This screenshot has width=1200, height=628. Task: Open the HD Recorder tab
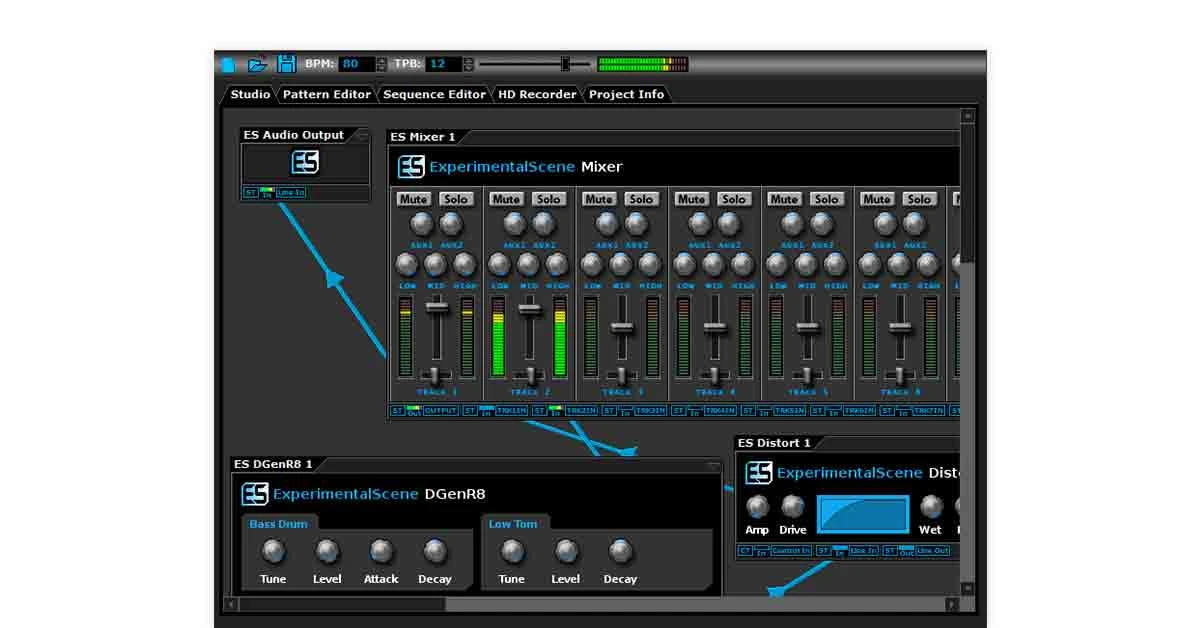pyautogui.click(x=536, y=94)
